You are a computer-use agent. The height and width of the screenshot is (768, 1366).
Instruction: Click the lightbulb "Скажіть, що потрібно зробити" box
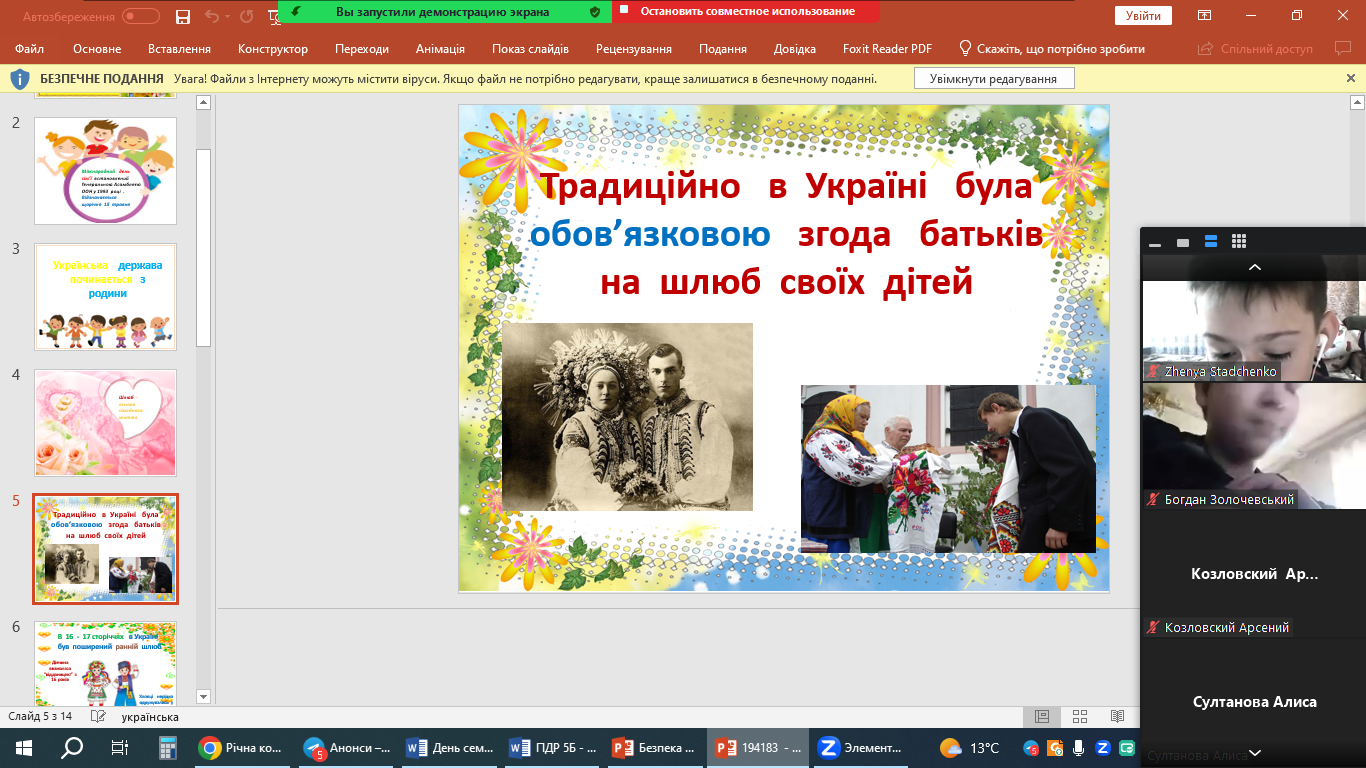click(x=1052, y=49)
